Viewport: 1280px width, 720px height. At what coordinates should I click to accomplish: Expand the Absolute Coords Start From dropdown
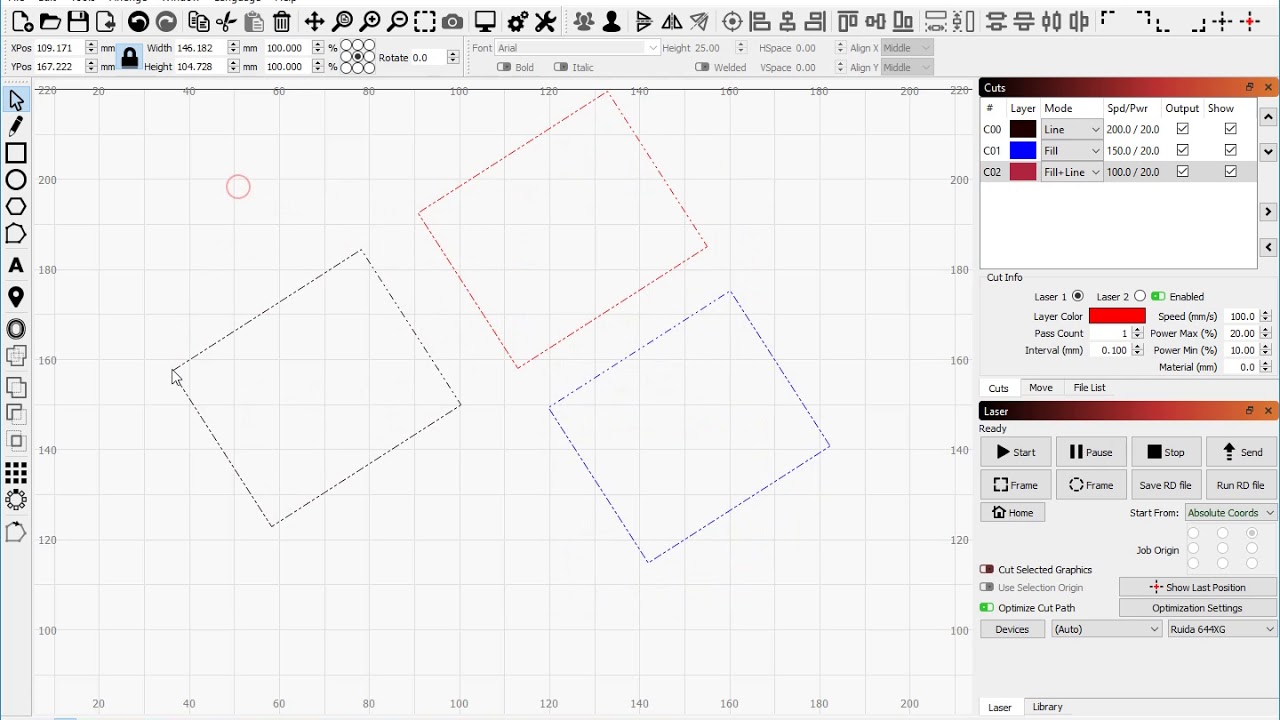pyautogui.click(x=1230, y=512)
